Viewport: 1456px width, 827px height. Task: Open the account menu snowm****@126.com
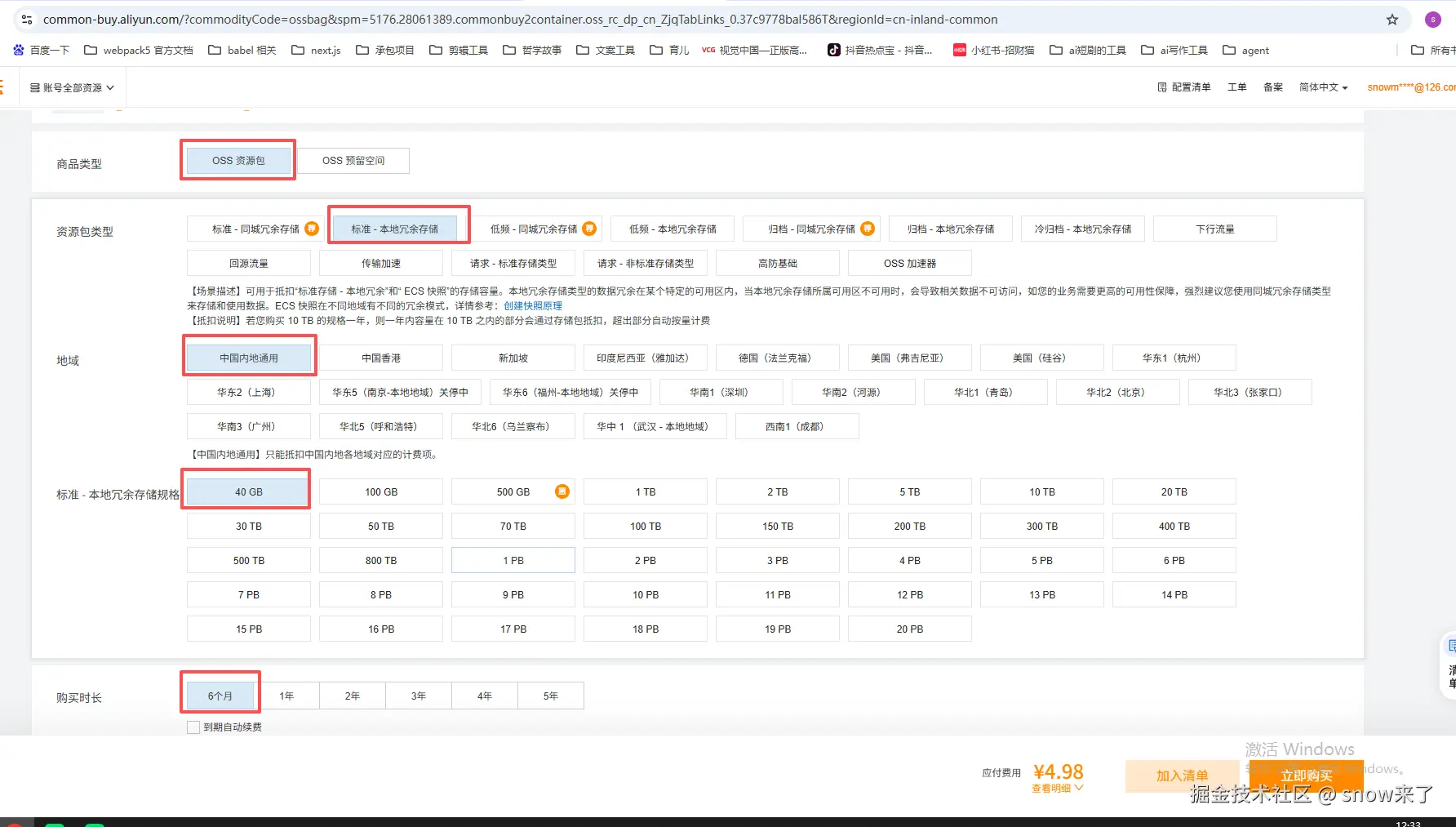click(1411, 87)
